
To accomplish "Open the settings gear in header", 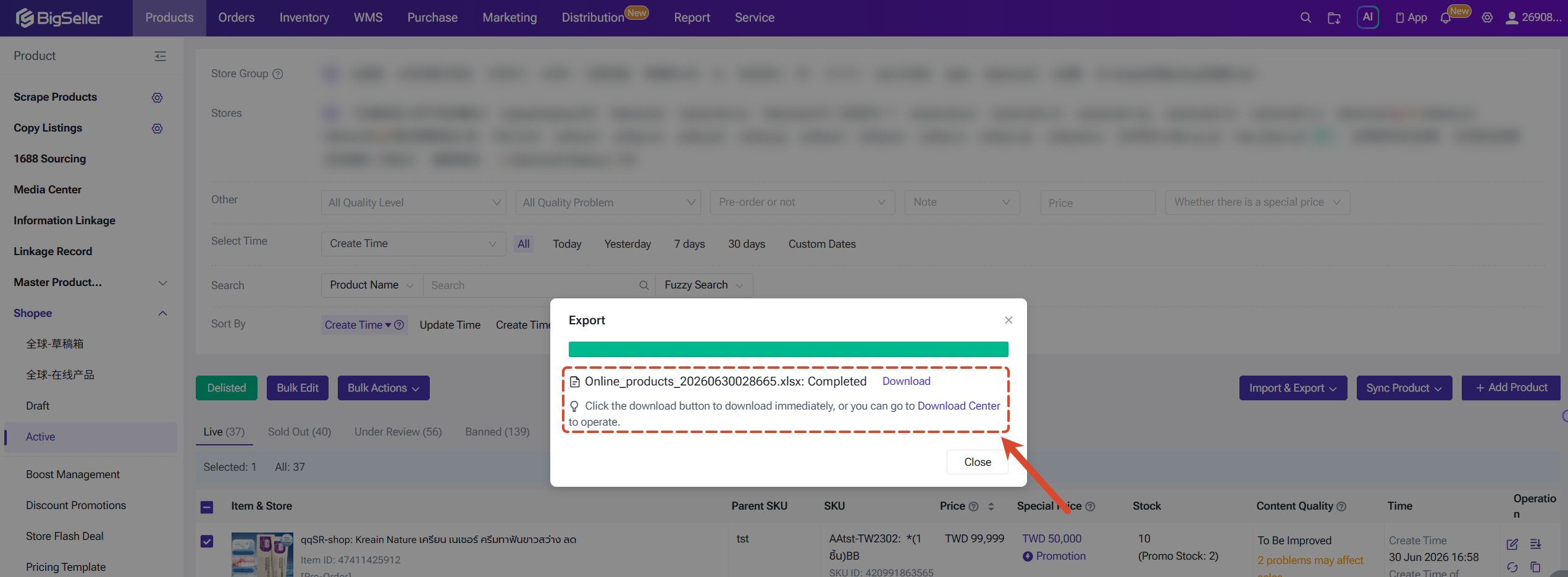I will pyautogui.click(x=1487, y=18).
